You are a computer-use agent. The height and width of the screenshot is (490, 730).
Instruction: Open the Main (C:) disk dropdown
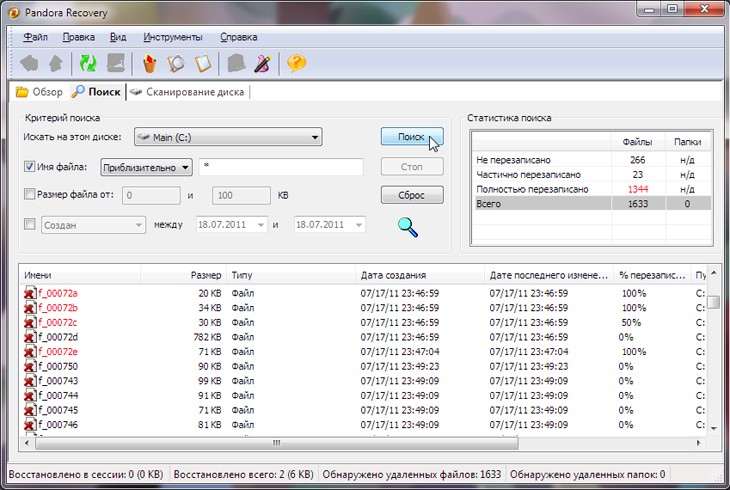tap(228, 137)
